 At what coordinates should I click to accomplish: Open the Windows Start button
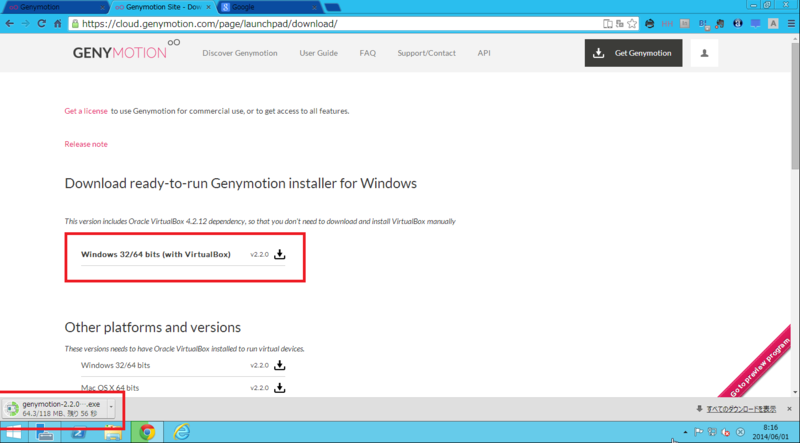pos(14,432)
